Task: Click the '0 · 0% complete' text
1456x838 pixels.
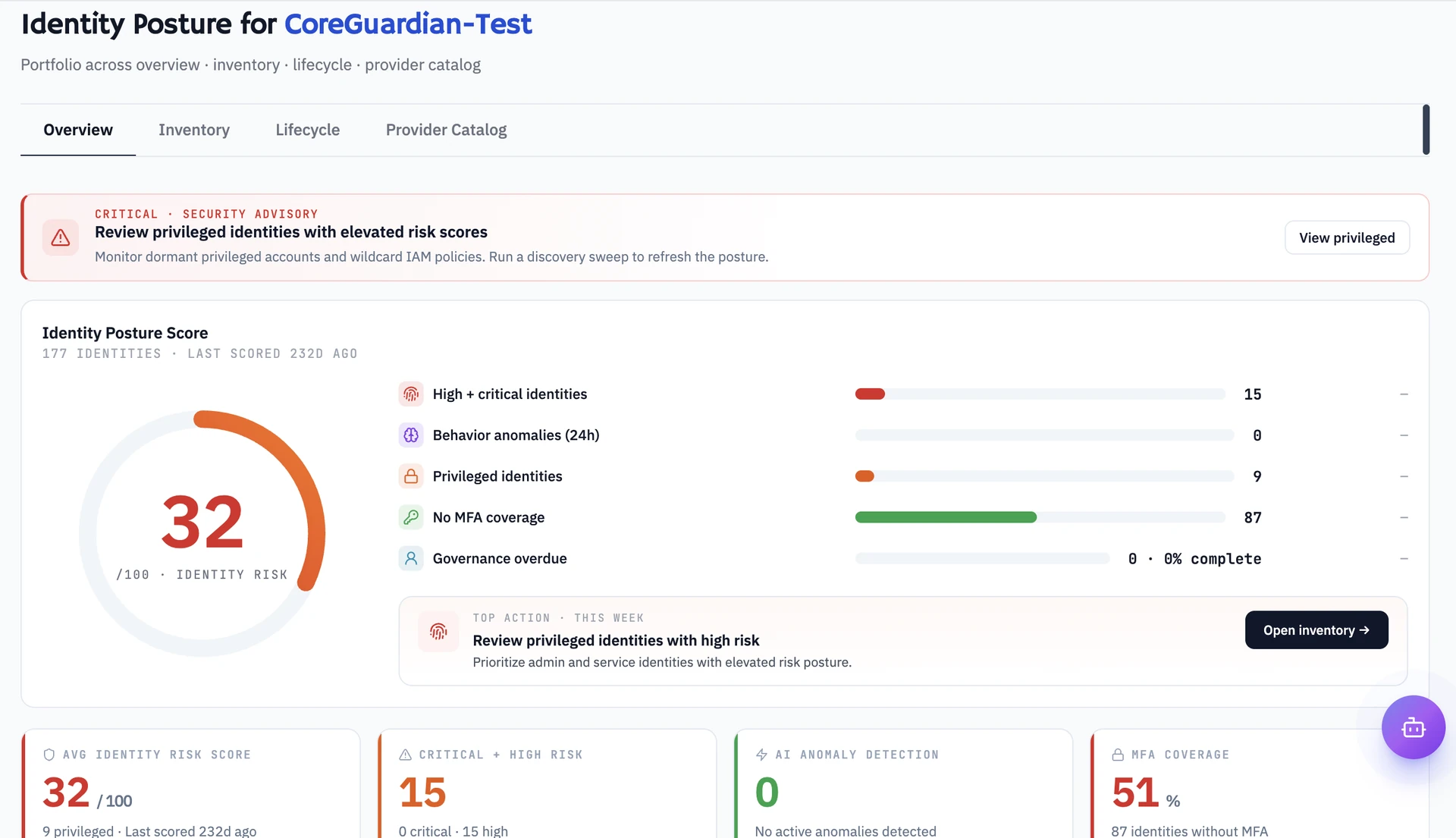Action: coord(1195,559)
